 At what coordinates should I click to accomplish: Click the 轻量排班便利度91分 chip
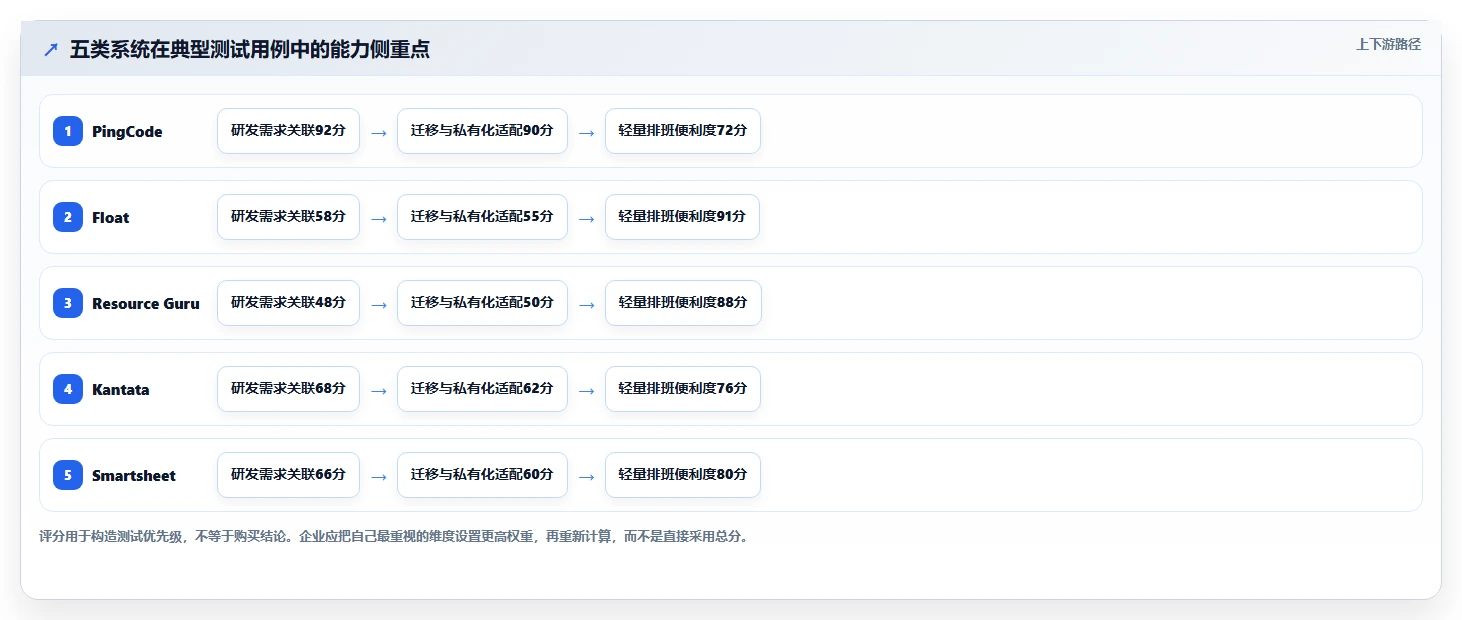682,217
